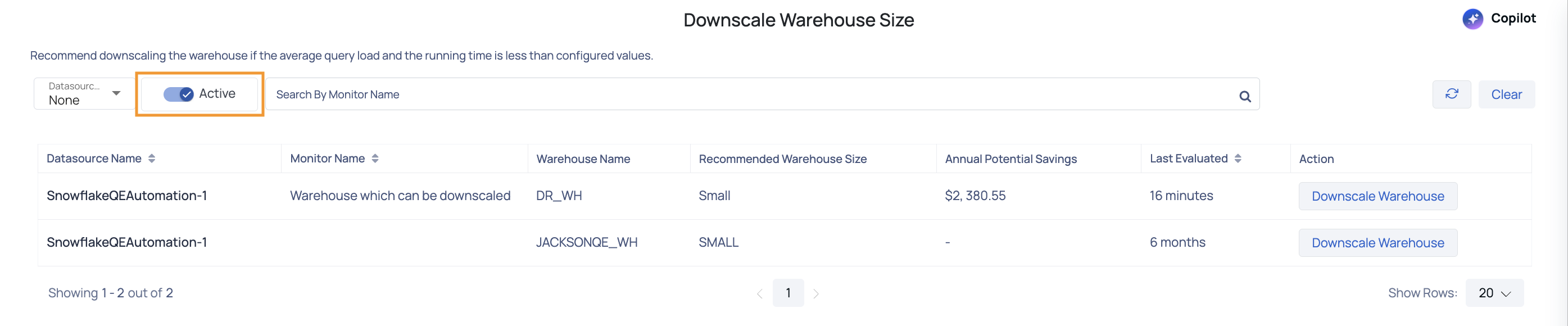The height and width of the screenshot is (326, 1568).
Task: Sort by Datasource Name column arrows
Action: [152, 158]
